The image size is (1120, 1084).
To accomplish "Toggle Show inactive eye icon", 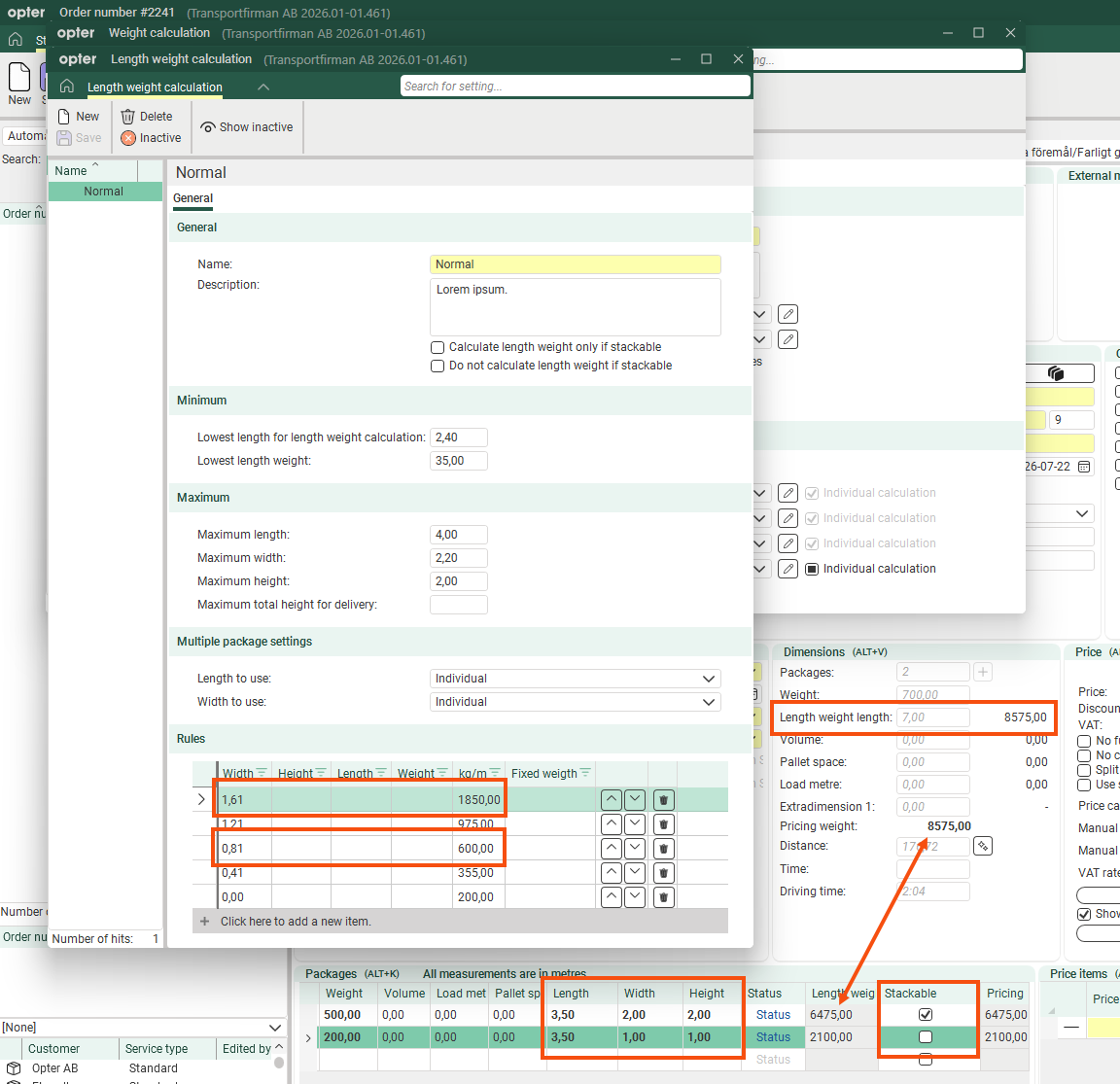I will point(208,127).
